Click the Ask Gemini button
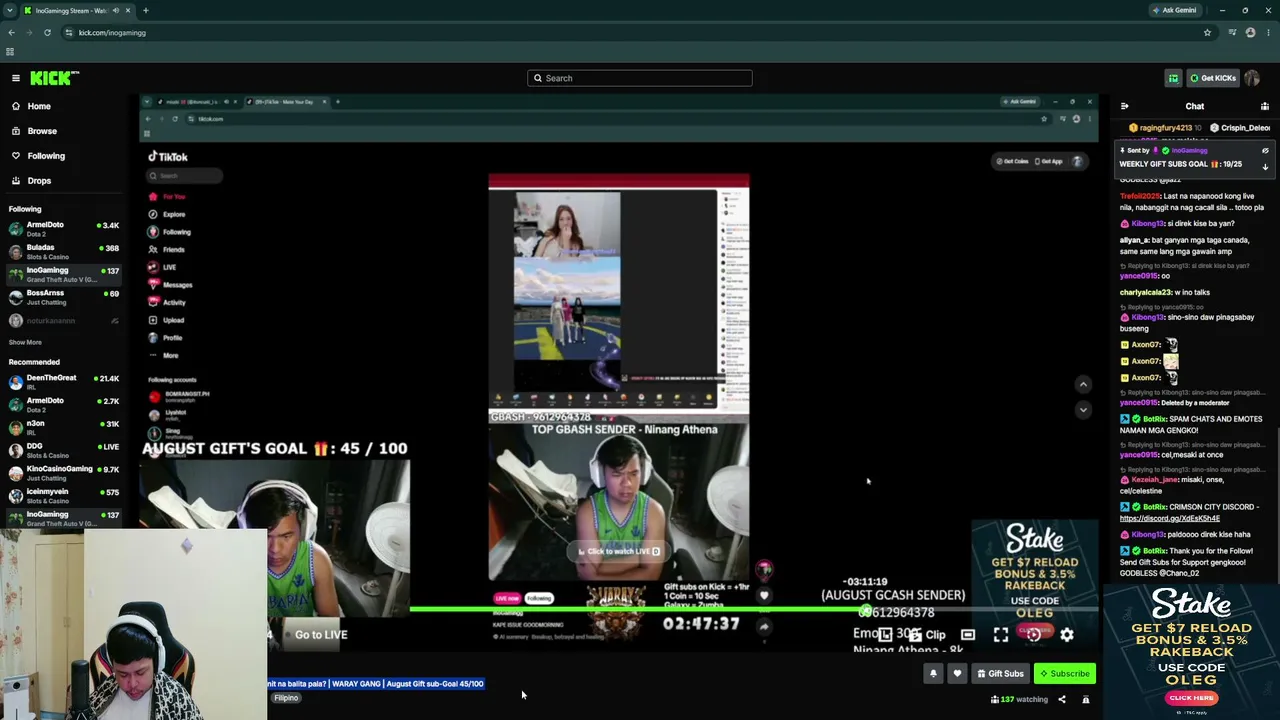1280x720 pixels. [x=1174, y=10]
